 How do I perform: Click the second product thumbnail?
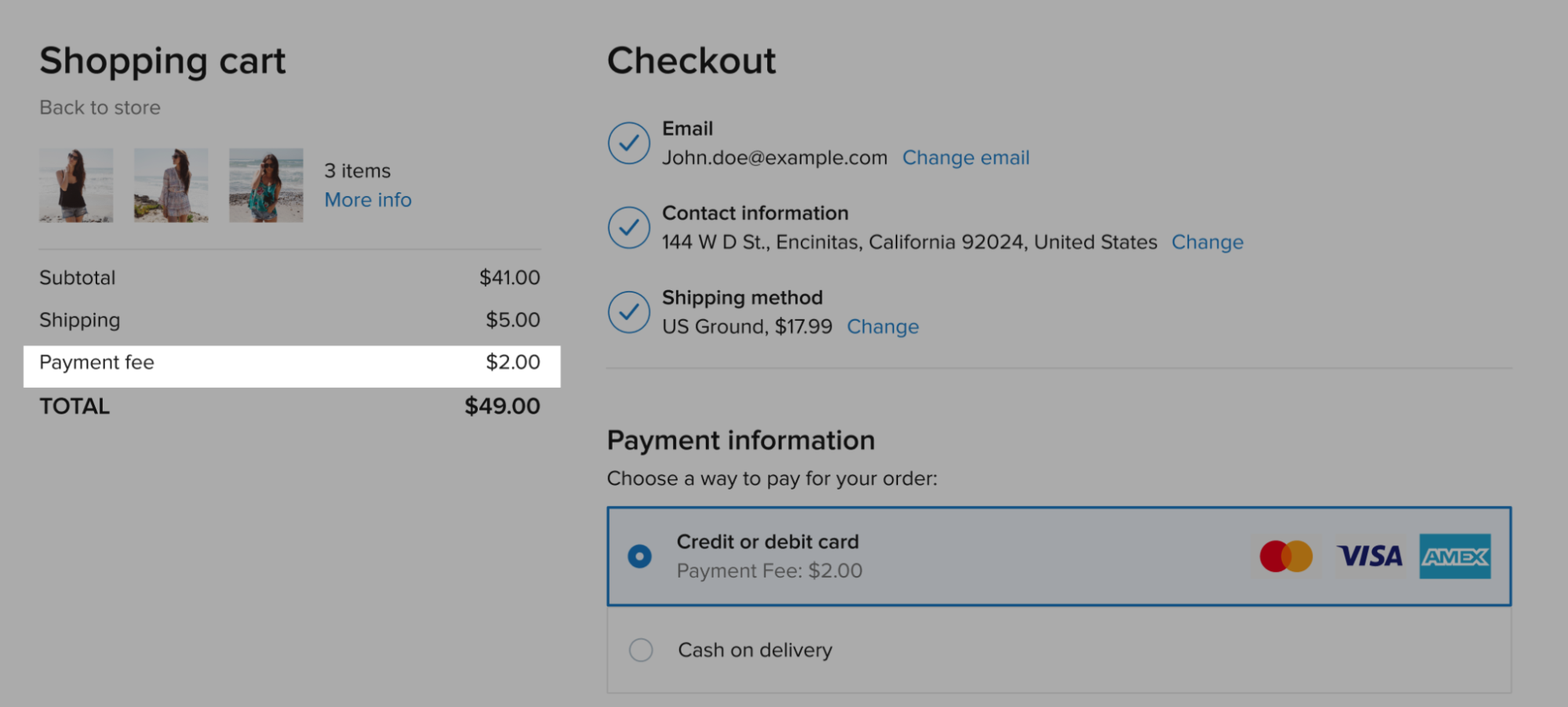tap(171, 185)
